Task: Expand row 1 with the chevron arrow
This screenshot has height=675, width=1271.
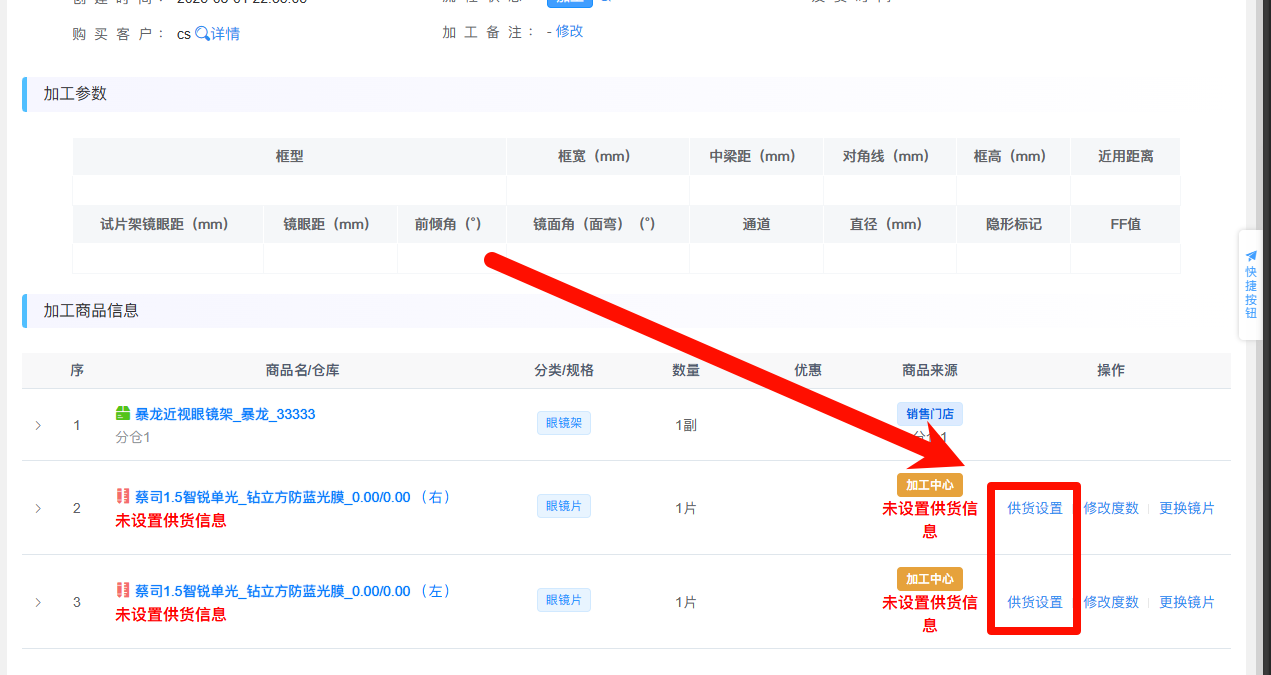Action: (x=38, y=425)
